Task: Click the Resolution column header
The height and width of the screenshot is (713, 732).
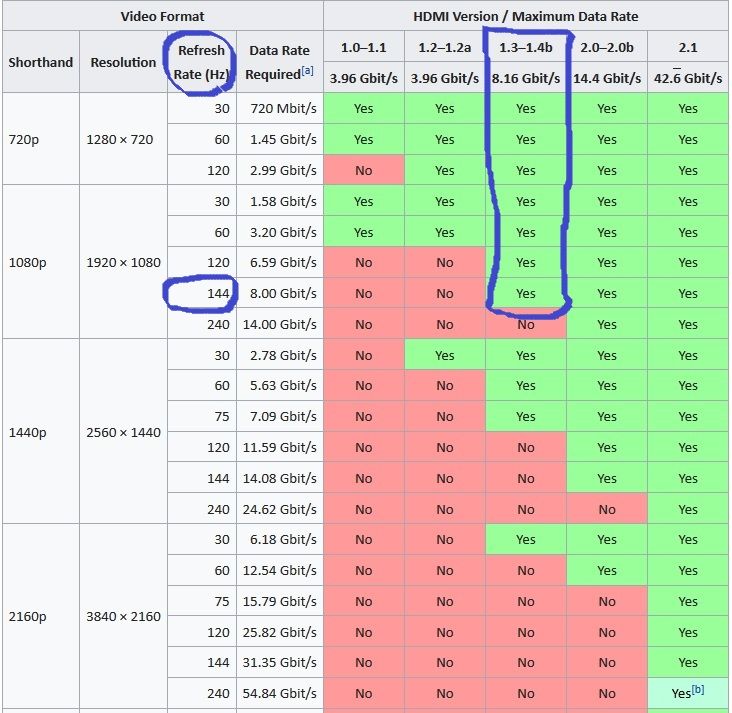Action: tap(123, 62)
